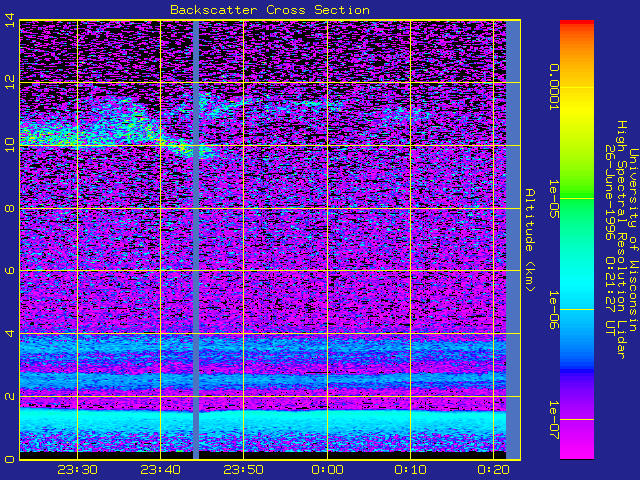Viewport: 640px width, 480px height.
Task: Click 'High Spectral Resolution Lidar' text
Action: tap(621, 240)
